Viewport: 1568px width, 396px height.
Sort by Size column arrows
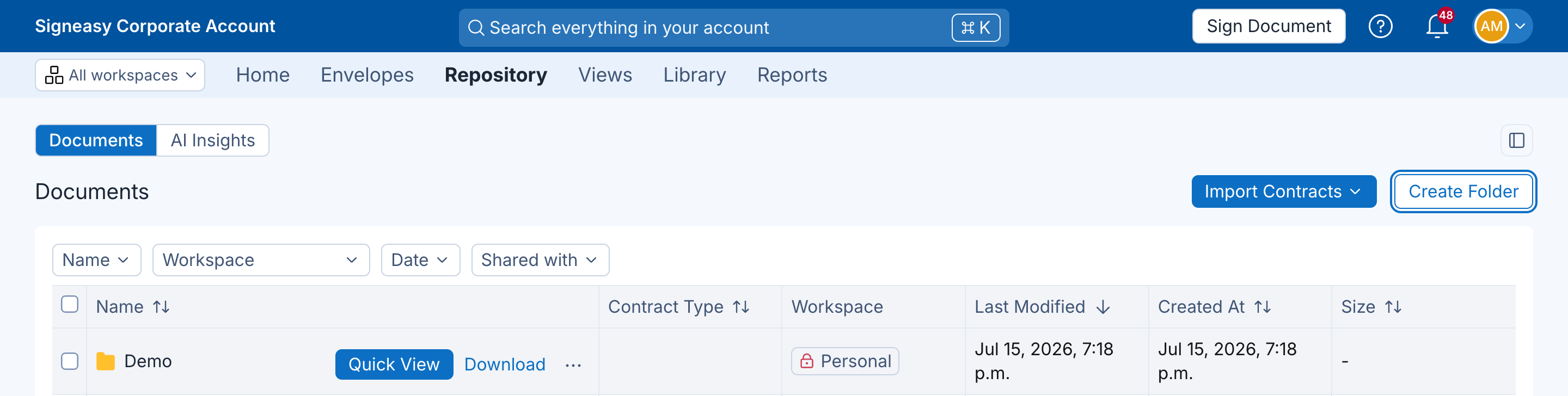pyautogui.click(x=1393, y=307)
